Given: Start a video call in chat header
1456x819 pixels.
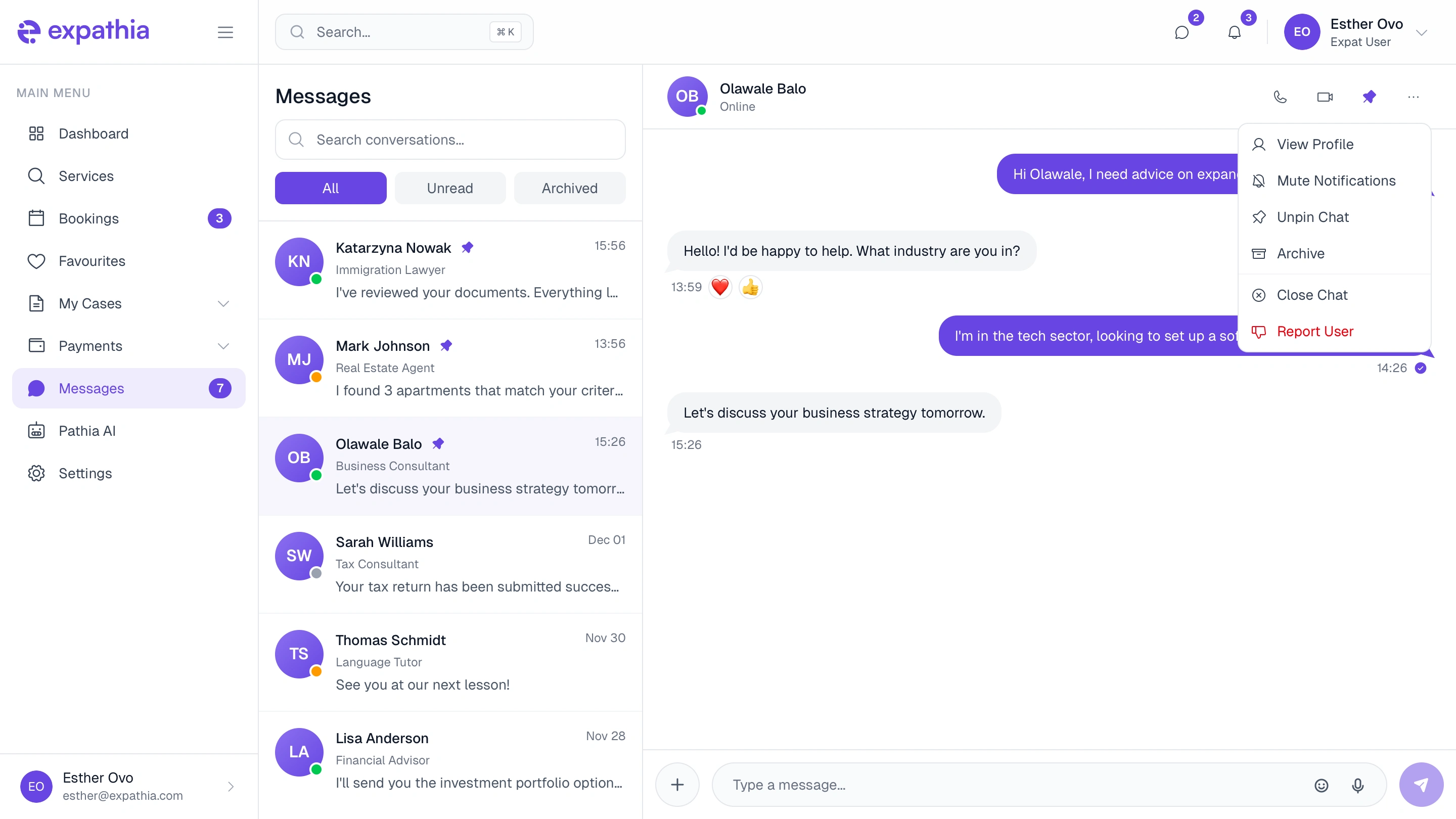Looking at the screenshot, I should click(1325, 97).
